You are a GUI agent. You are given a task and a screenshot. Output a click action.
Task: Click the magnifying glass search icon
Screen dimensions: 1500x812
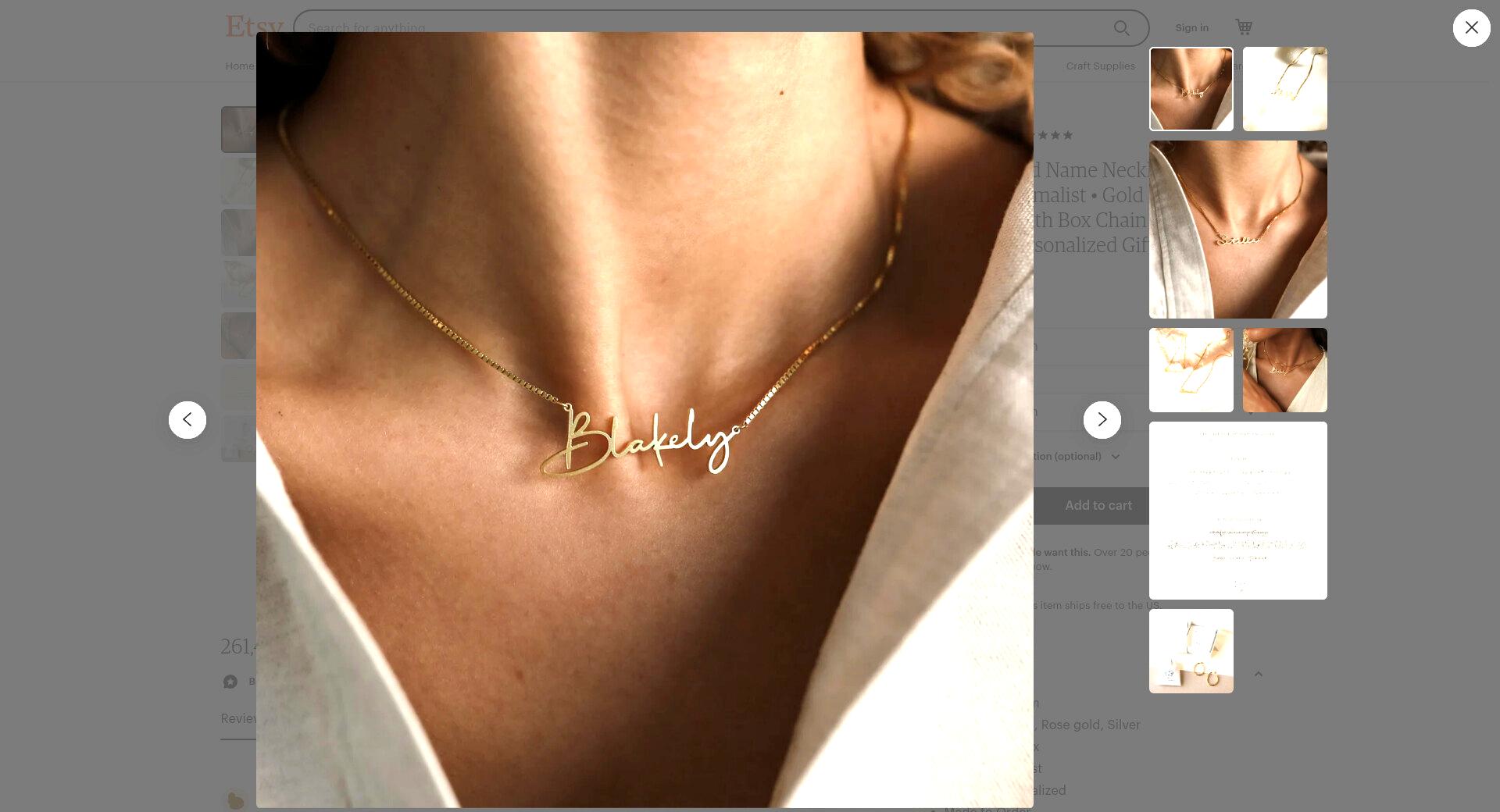[x=1121, y=28]
